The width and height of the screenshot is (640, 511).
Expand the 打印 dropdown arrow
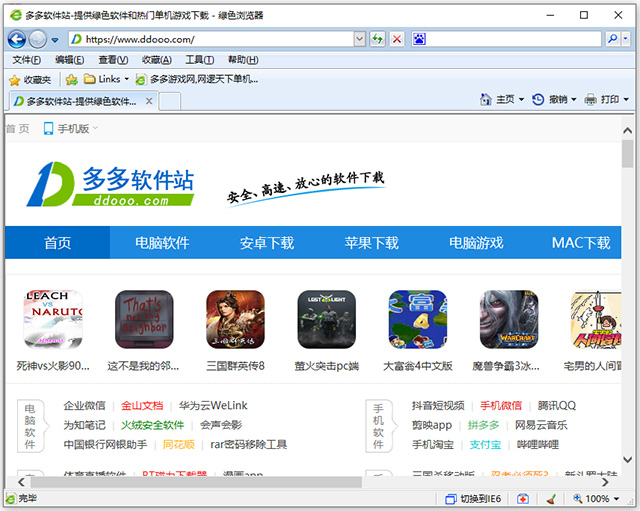[x=626, y=99]
